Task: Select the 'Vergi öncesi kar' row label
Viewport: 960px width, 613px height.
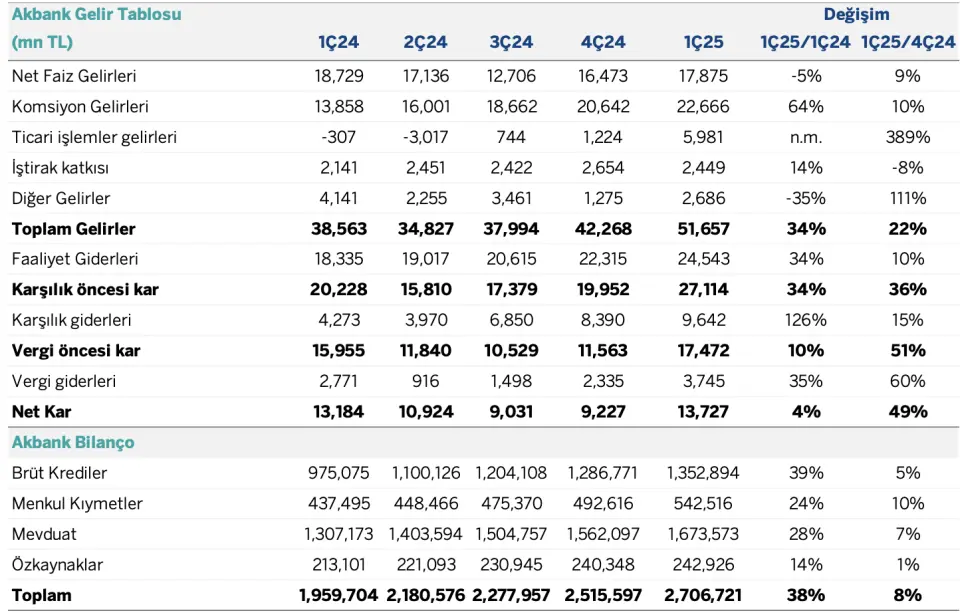Action: point(76,351)
